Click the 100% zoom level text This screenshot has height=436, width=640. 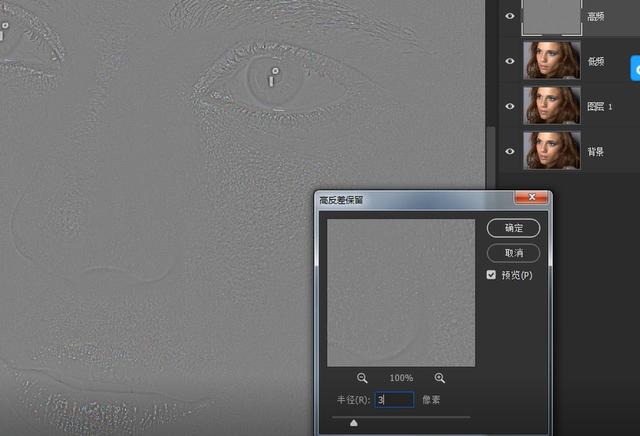tap(401, 378)
